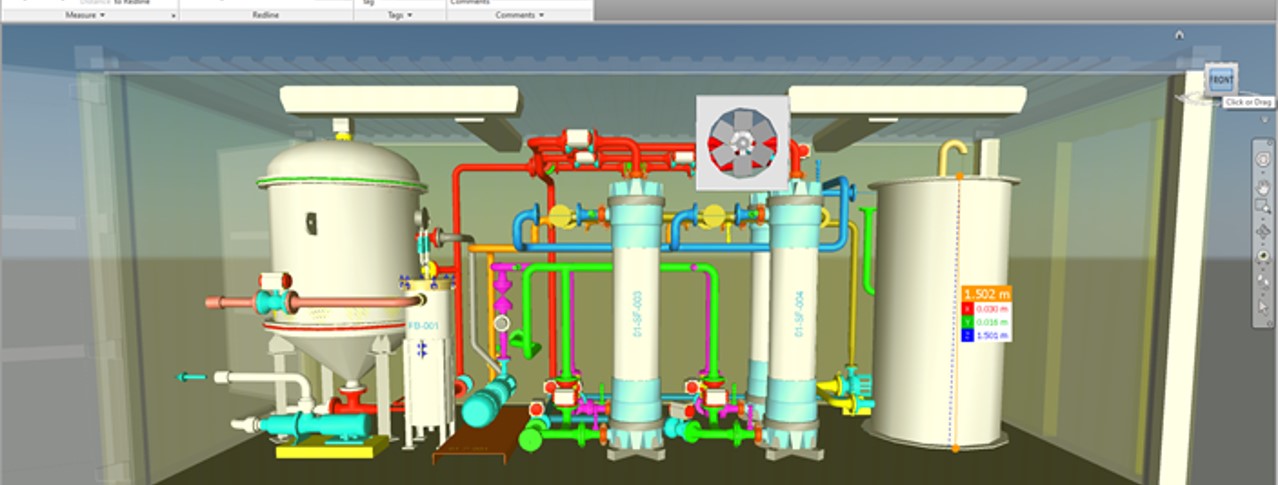Click the red X 0.030 m value
1278x485 pixels.
[986, 309]
